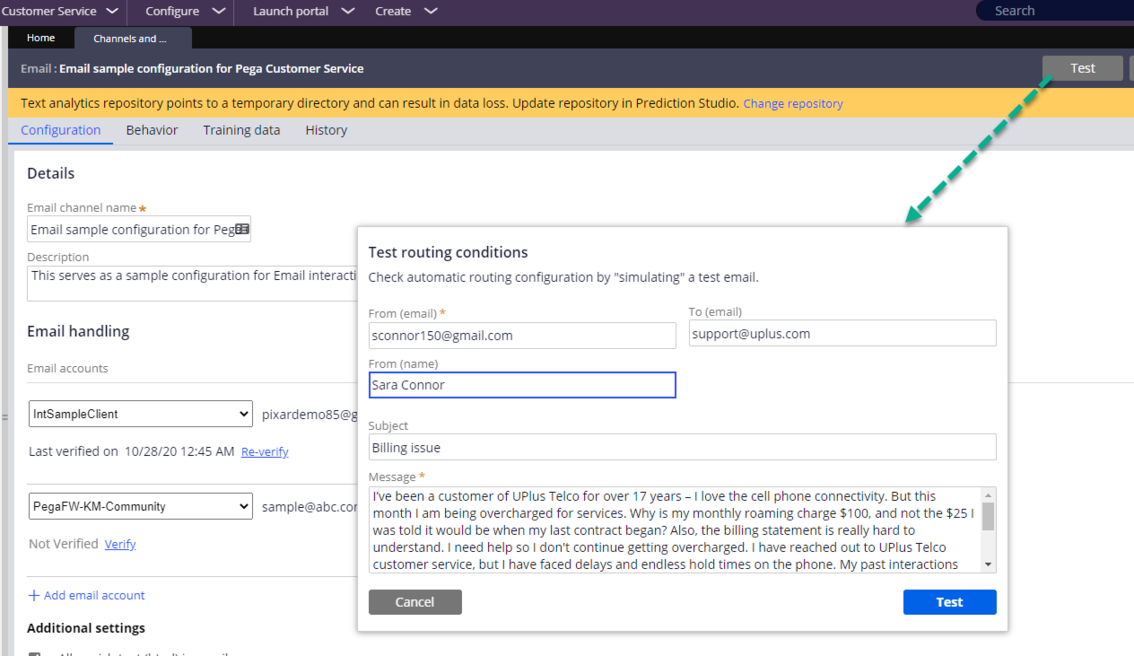The image size is (1134, 656).
Task: Click the Not Verified status text
Action: pyautogui.click(x=64, y=544)
